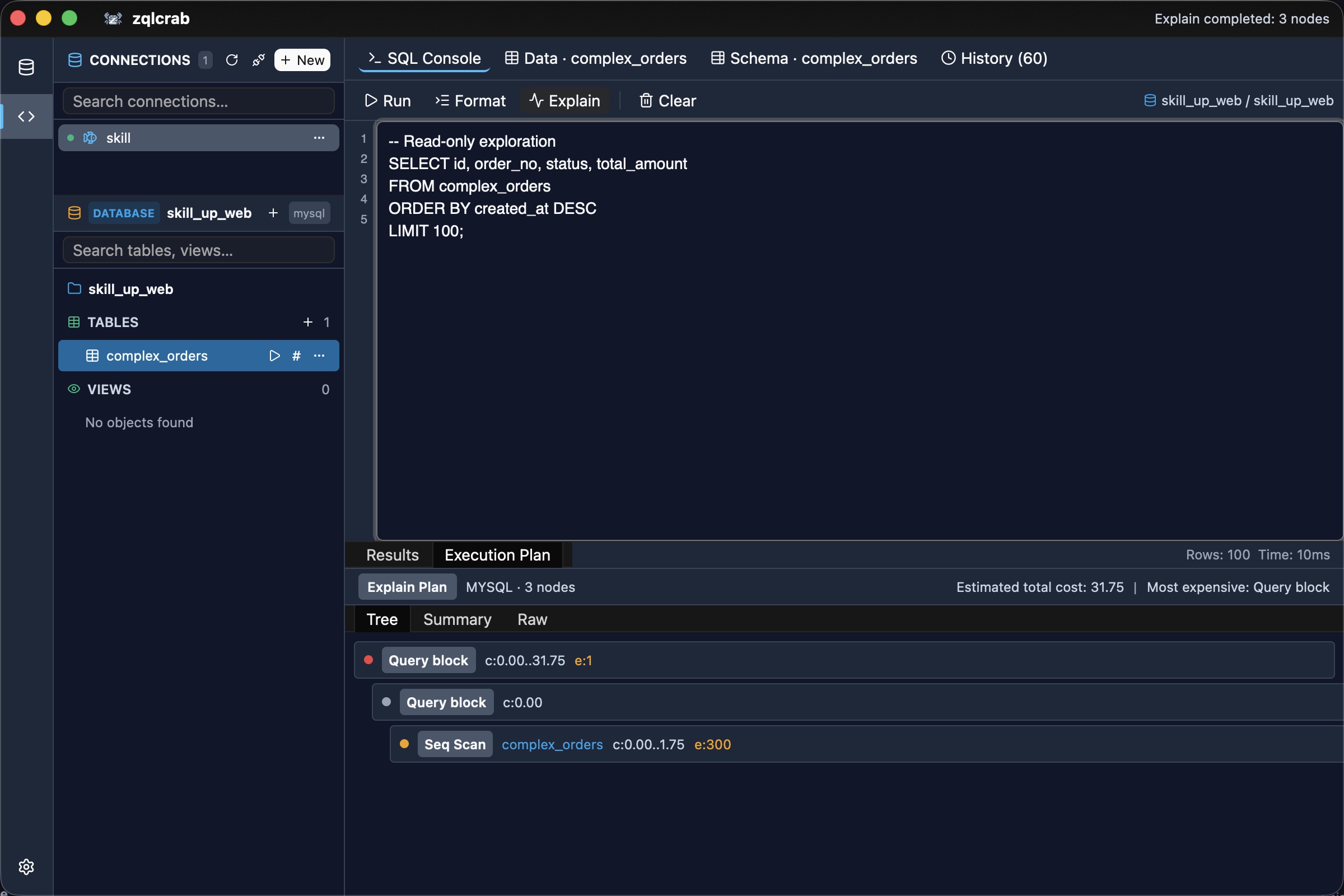Click the zqlcrab app logo
Viewport: 1344px width, 896px height.
pos(113,18)
